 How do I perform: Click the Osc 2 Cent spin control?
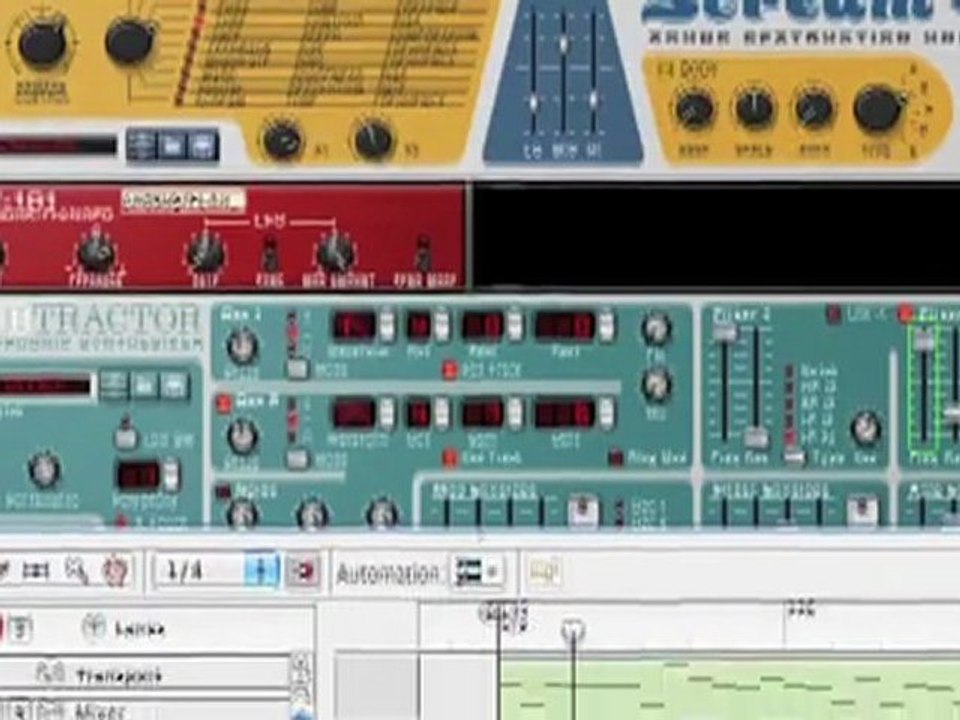point(606,414)
